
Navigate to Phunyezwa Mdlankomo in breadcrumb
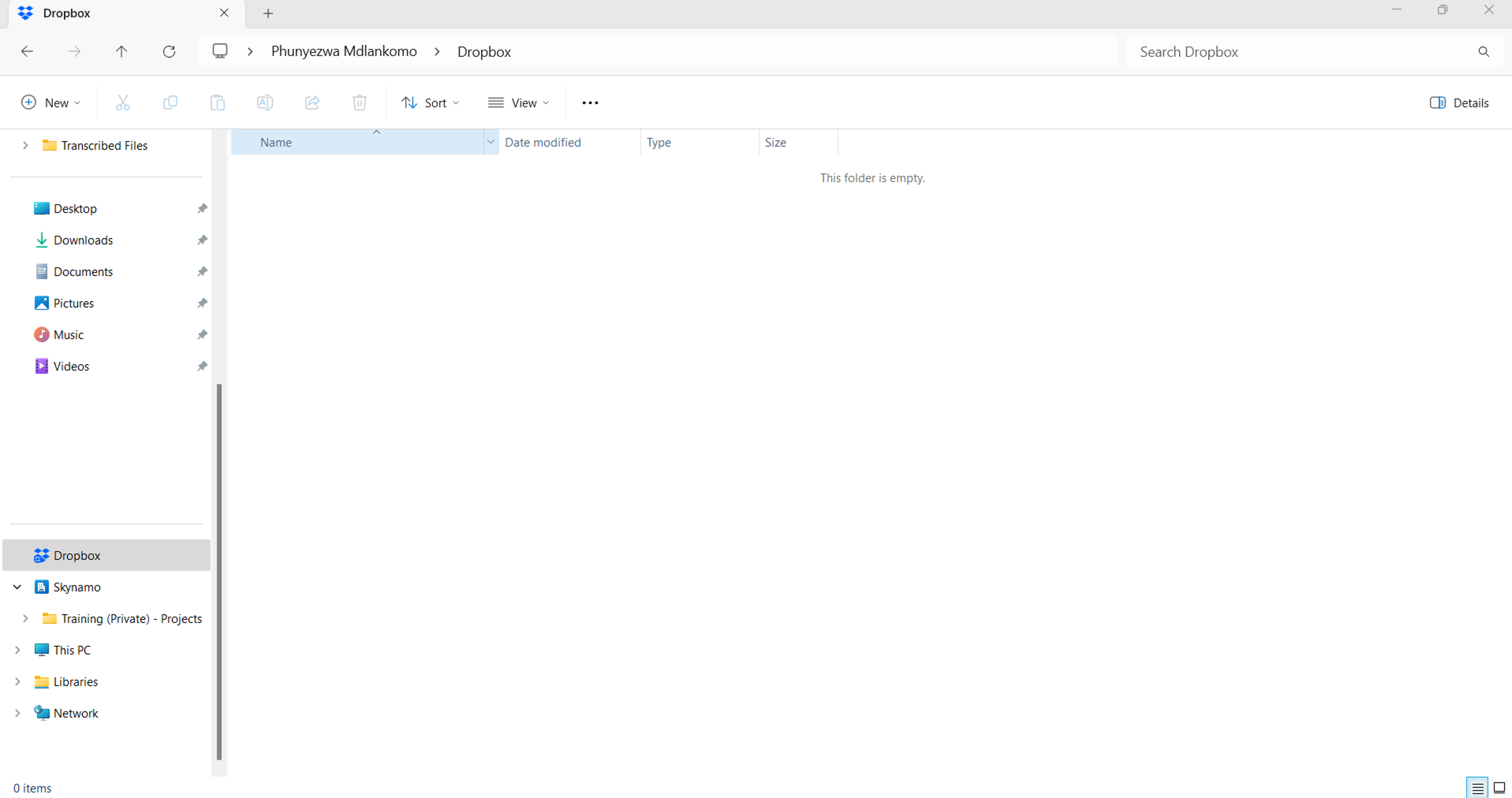(343, 52)
